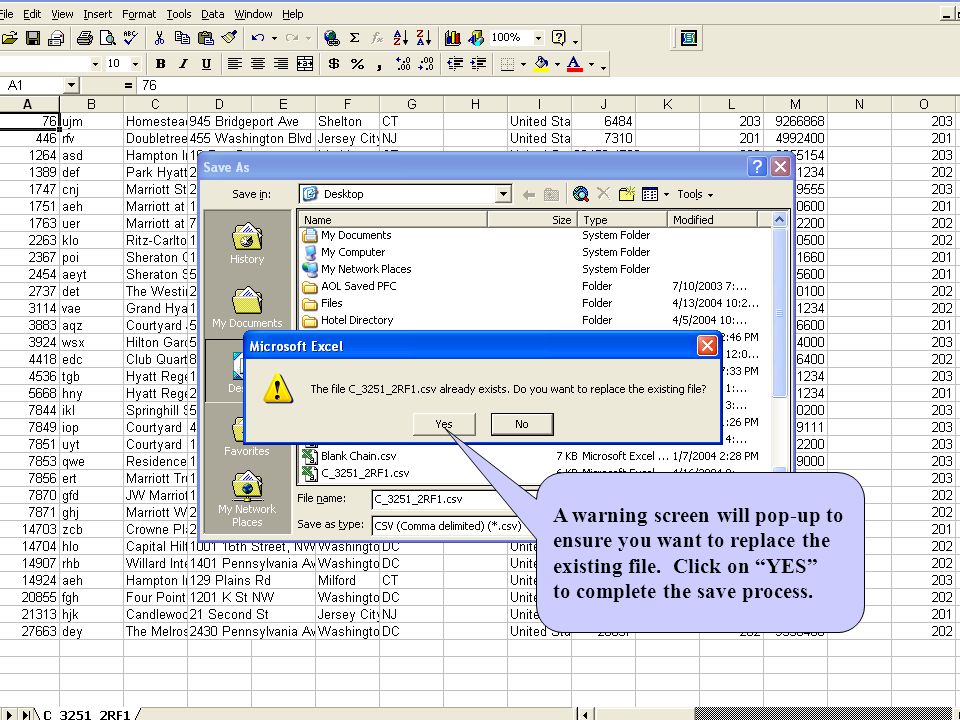Click the Name column header in file list
960x720 pixels.
(x=392, y=220)
